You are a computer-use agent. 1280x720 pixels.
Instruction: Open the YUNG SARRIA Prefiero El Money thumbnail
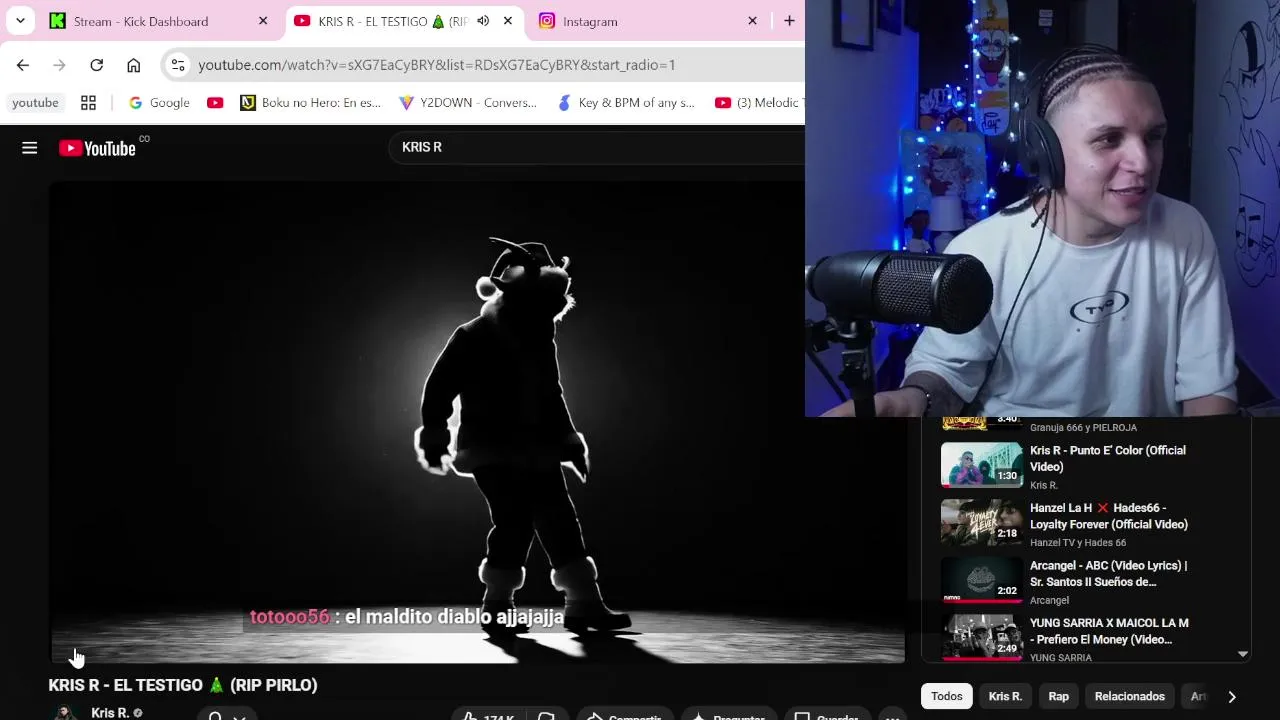point(982,636)
